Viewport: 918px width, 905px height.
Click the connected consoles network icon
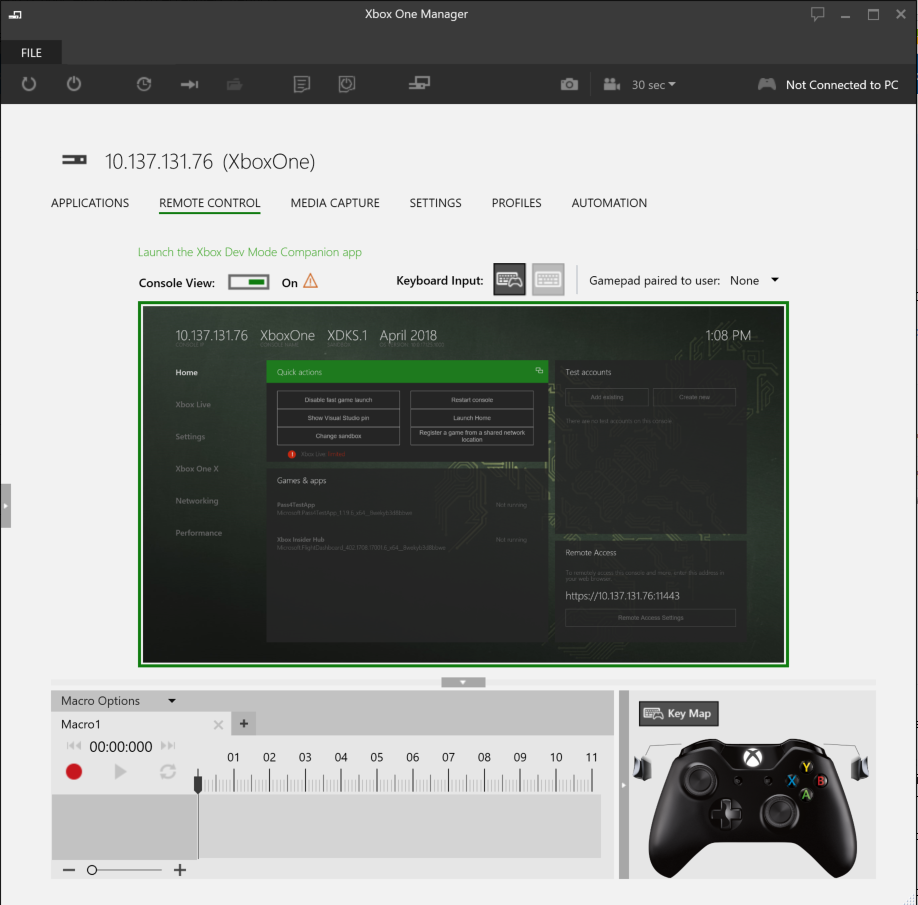(x=419, y=83)
